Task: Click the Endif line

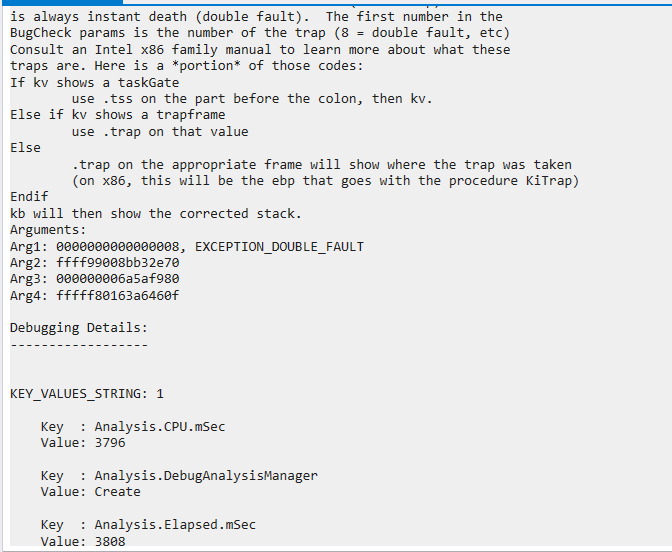Action: pos(29,197)
